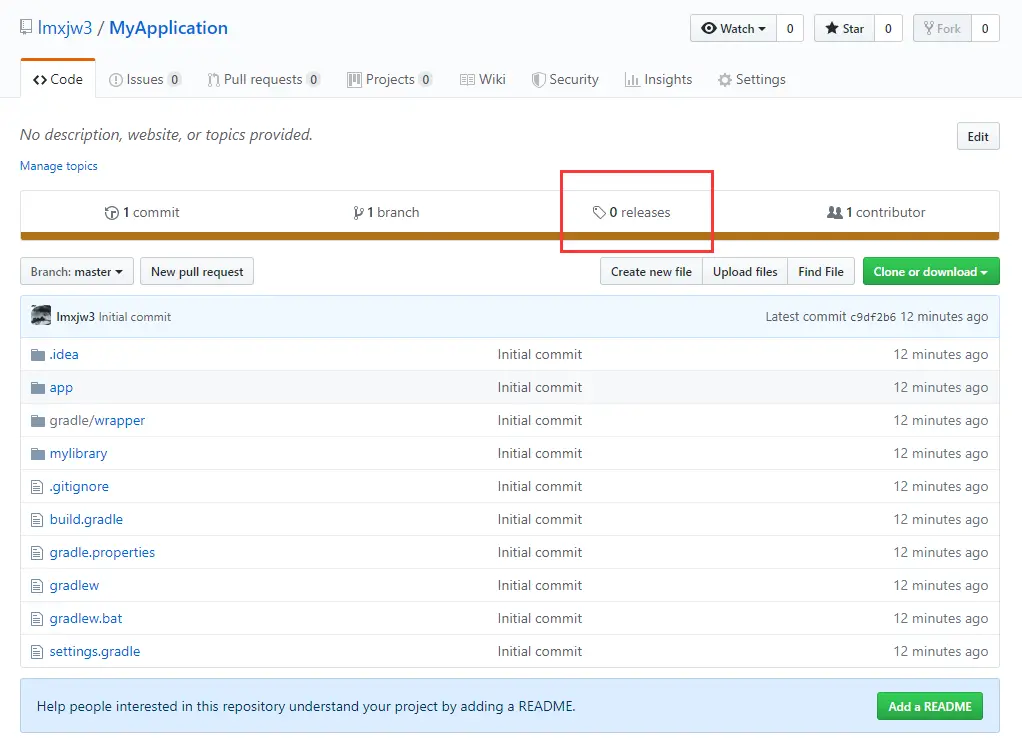Viewport: 1022px width, 751px height.
Task: Go to the Projects tab
Action: [390, 80]
